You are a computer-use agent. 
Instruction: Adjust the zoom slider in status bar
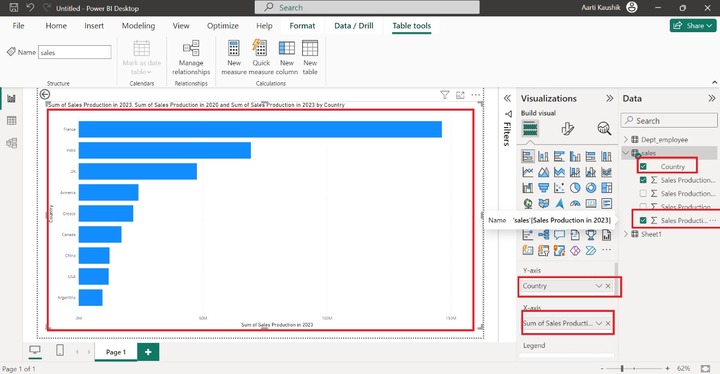point(622,368)
